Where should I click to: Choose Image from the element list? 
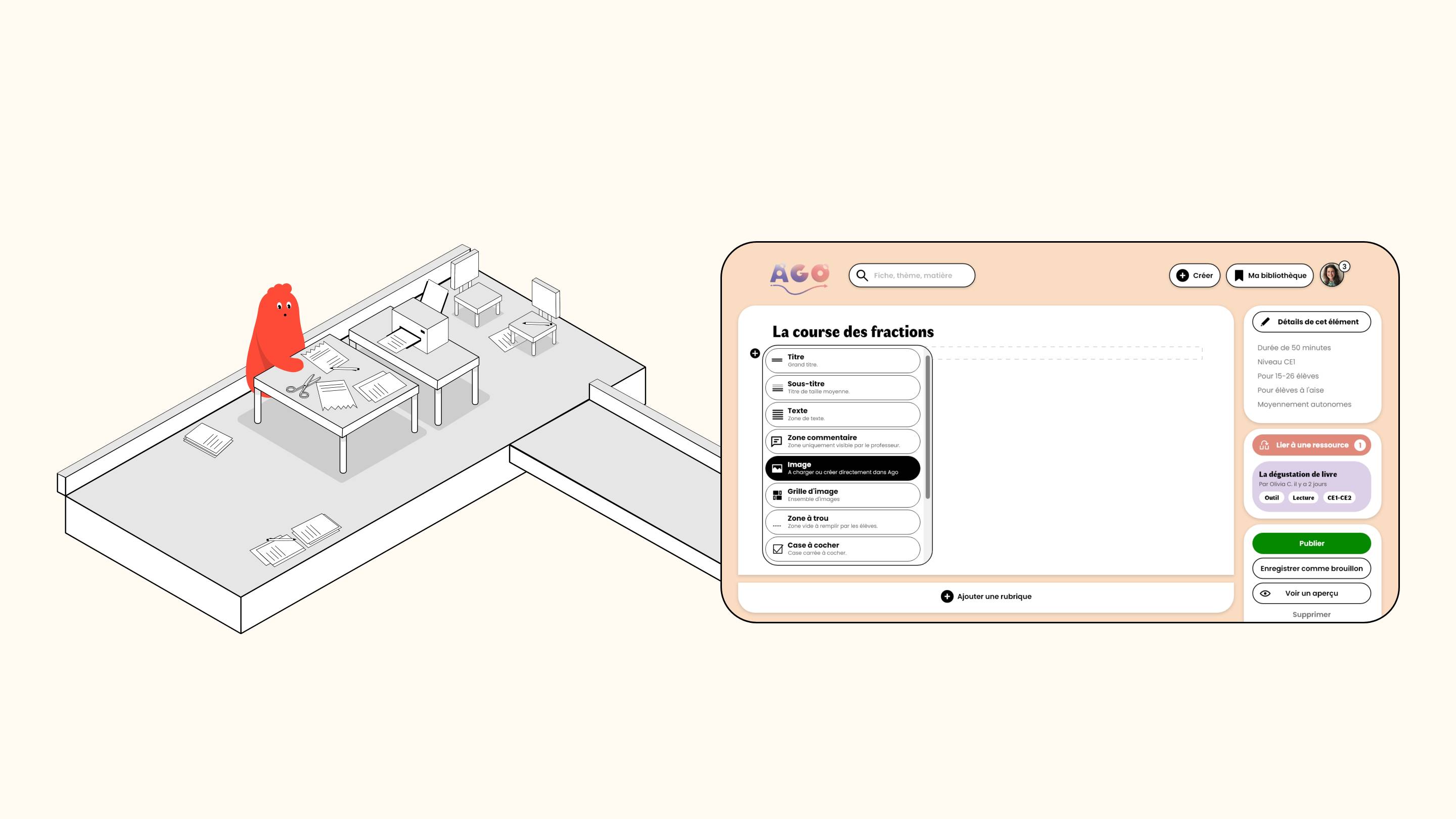[x=842, y=468]
